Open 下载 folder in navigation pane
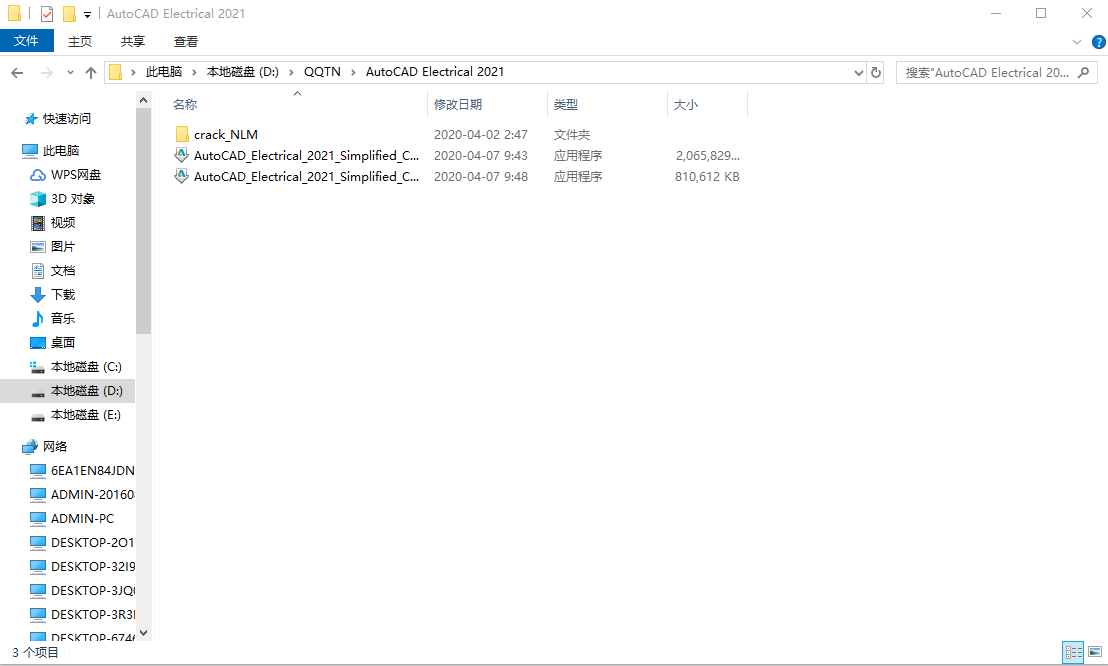 63,295
